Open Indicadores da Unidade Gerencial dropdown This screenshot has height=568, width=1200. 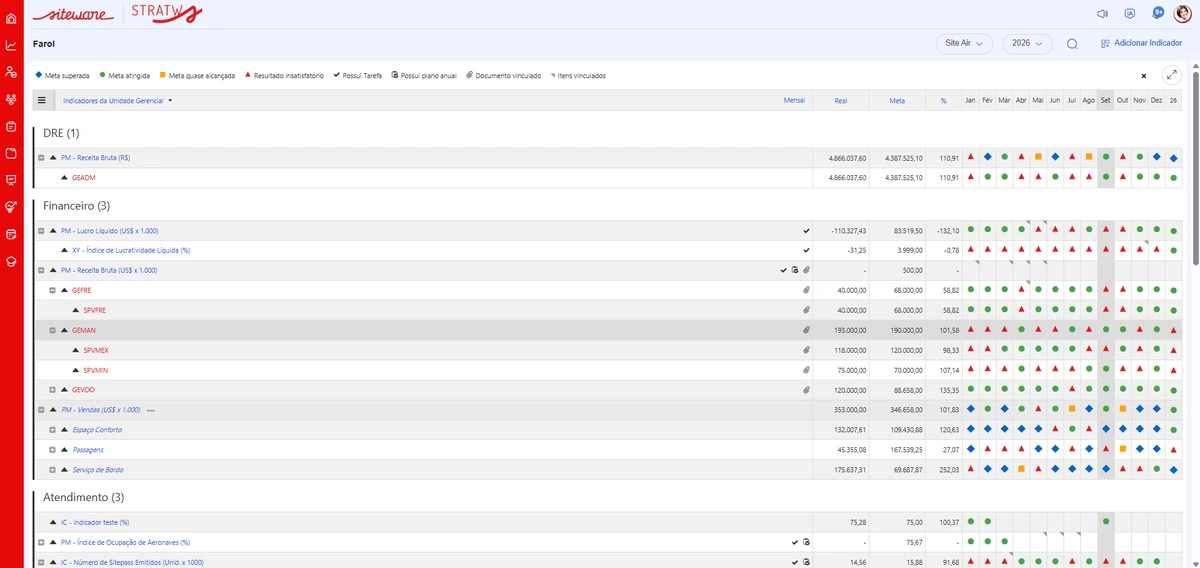[x=118, y=101]
